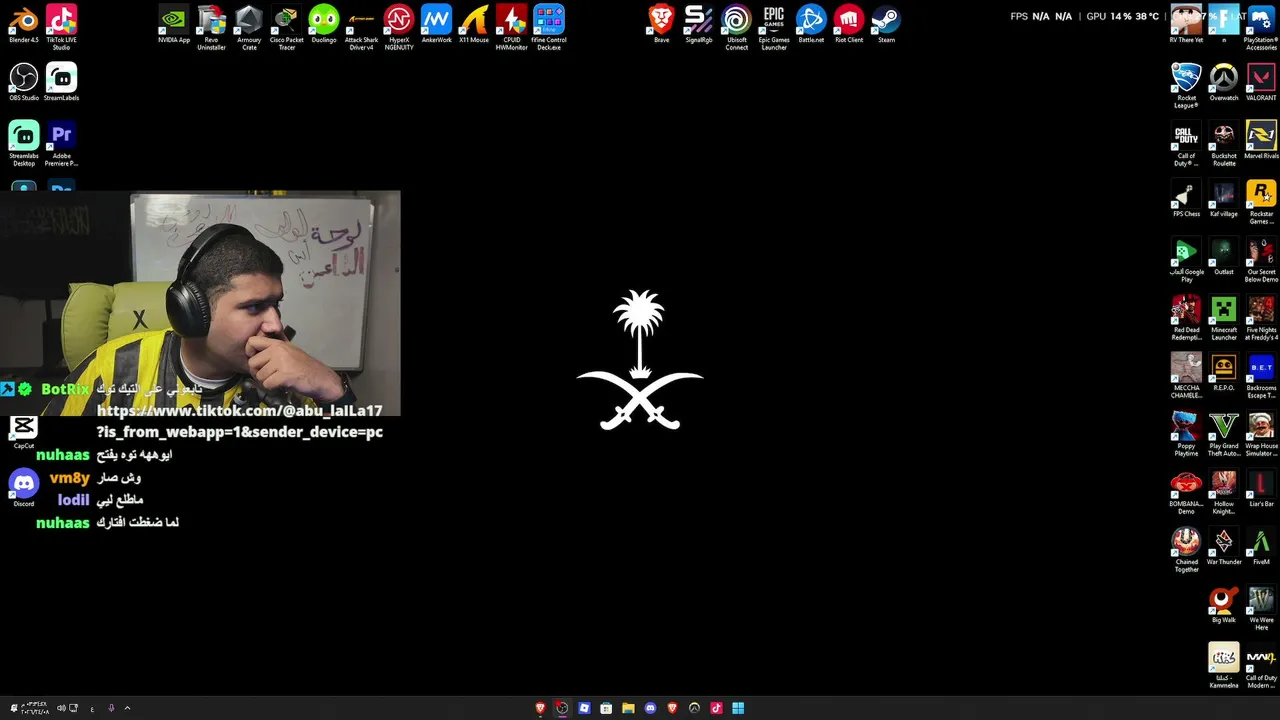1280x720 pixels.
Task: Click the FPS Chess desktop icon
Action: pyautogui.click(x=1186, y=198)
